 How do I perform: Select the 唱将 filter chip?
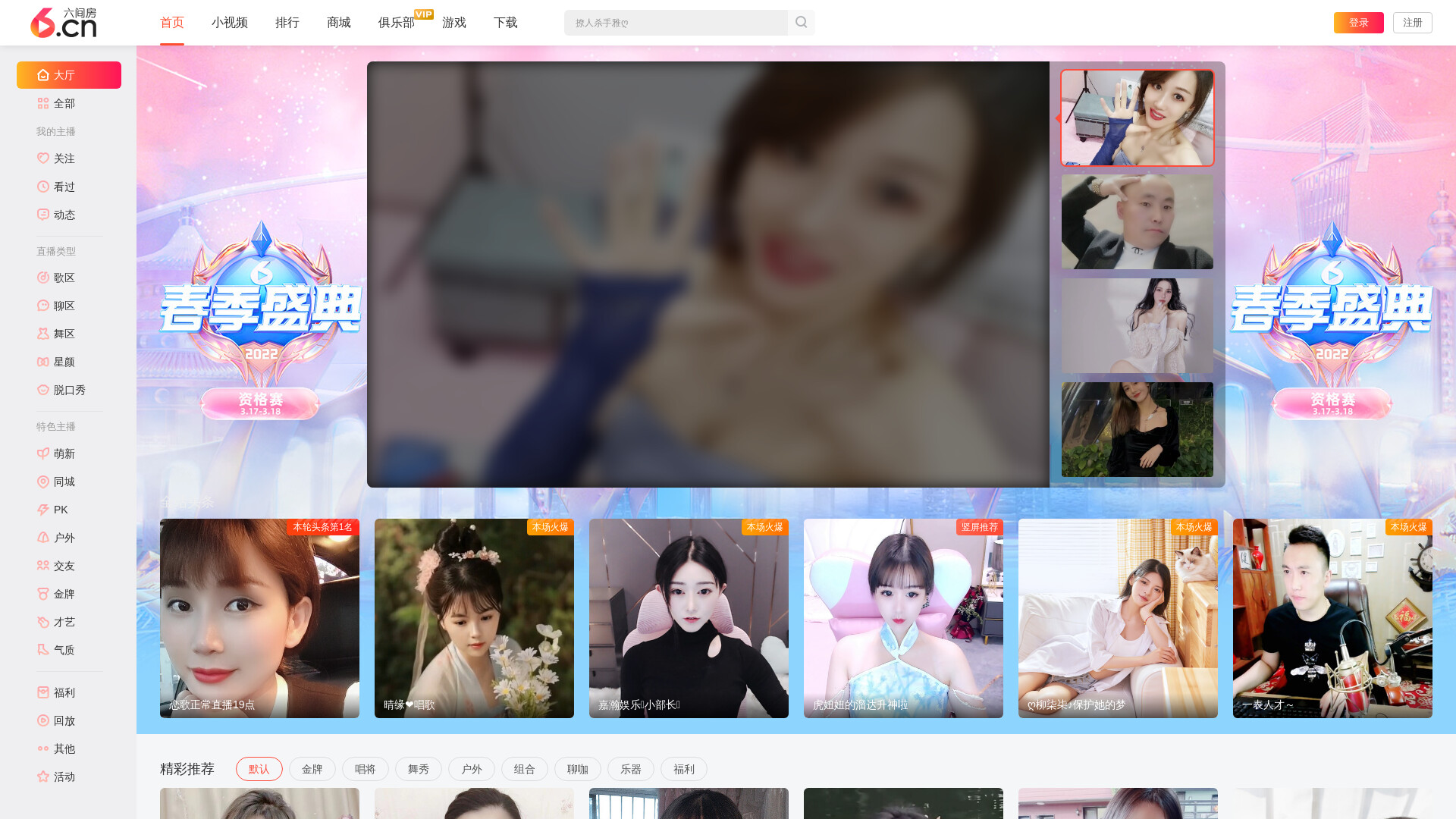click(x=366, y=769)
